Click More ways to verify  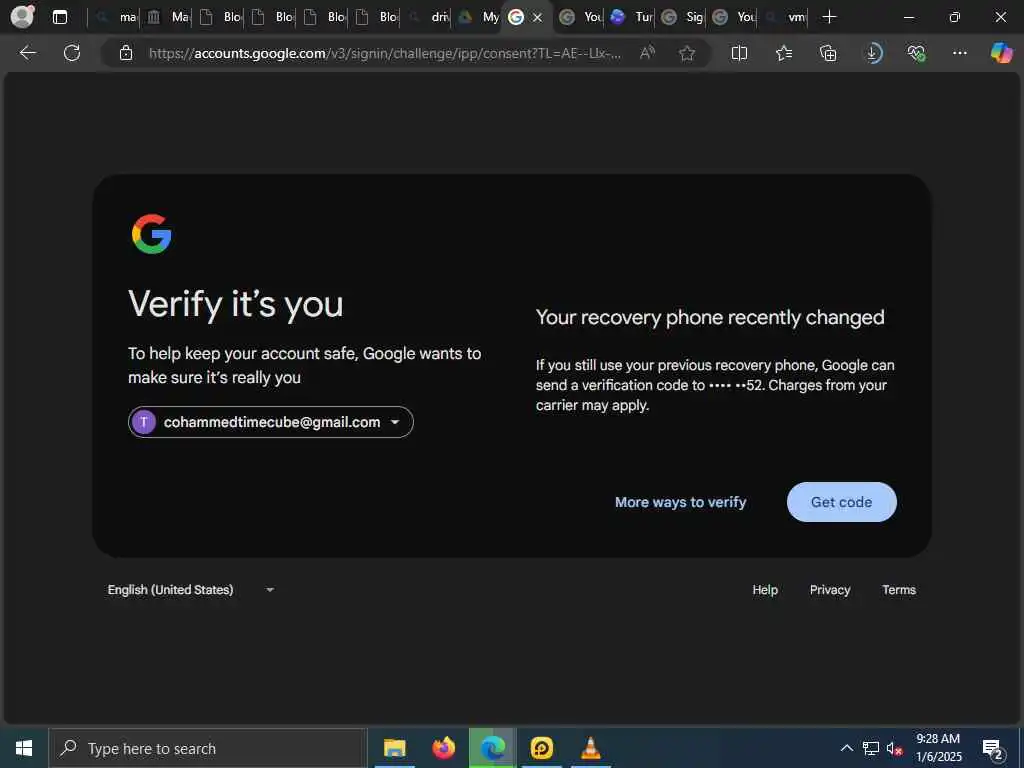click(680, 502)
